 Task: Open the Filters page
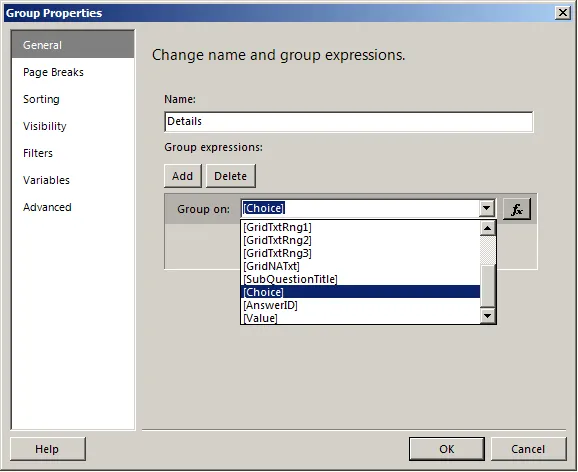click(73, 153)
